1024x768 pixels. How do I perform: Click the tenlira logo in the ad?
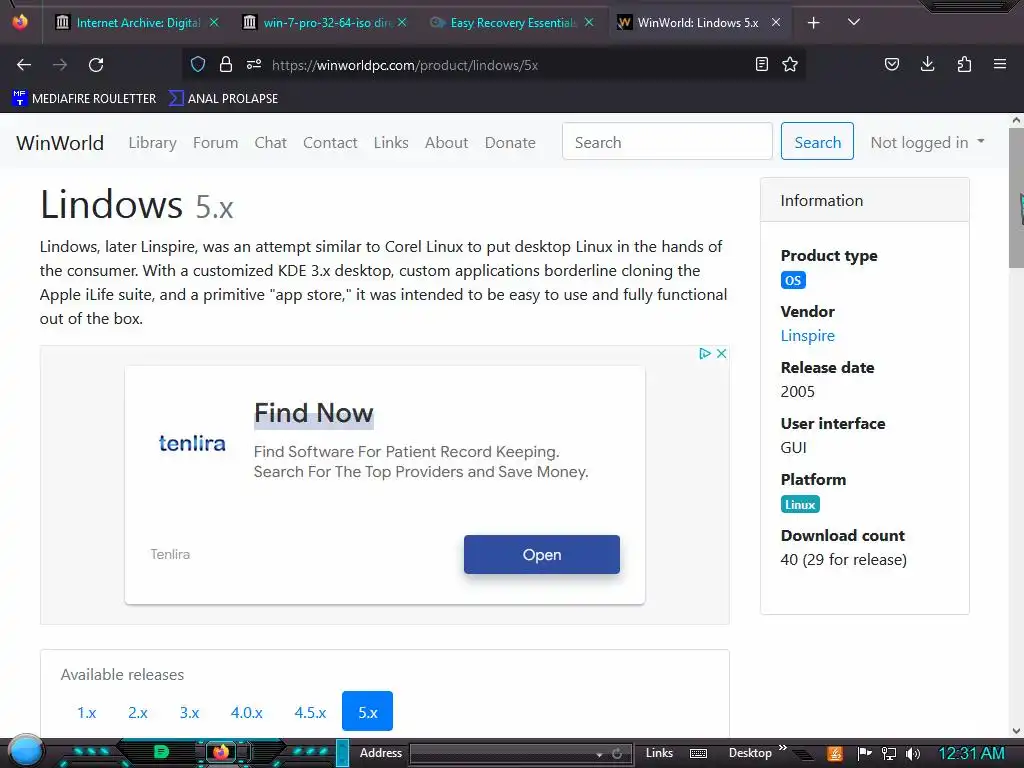click(x=192, y=443)
